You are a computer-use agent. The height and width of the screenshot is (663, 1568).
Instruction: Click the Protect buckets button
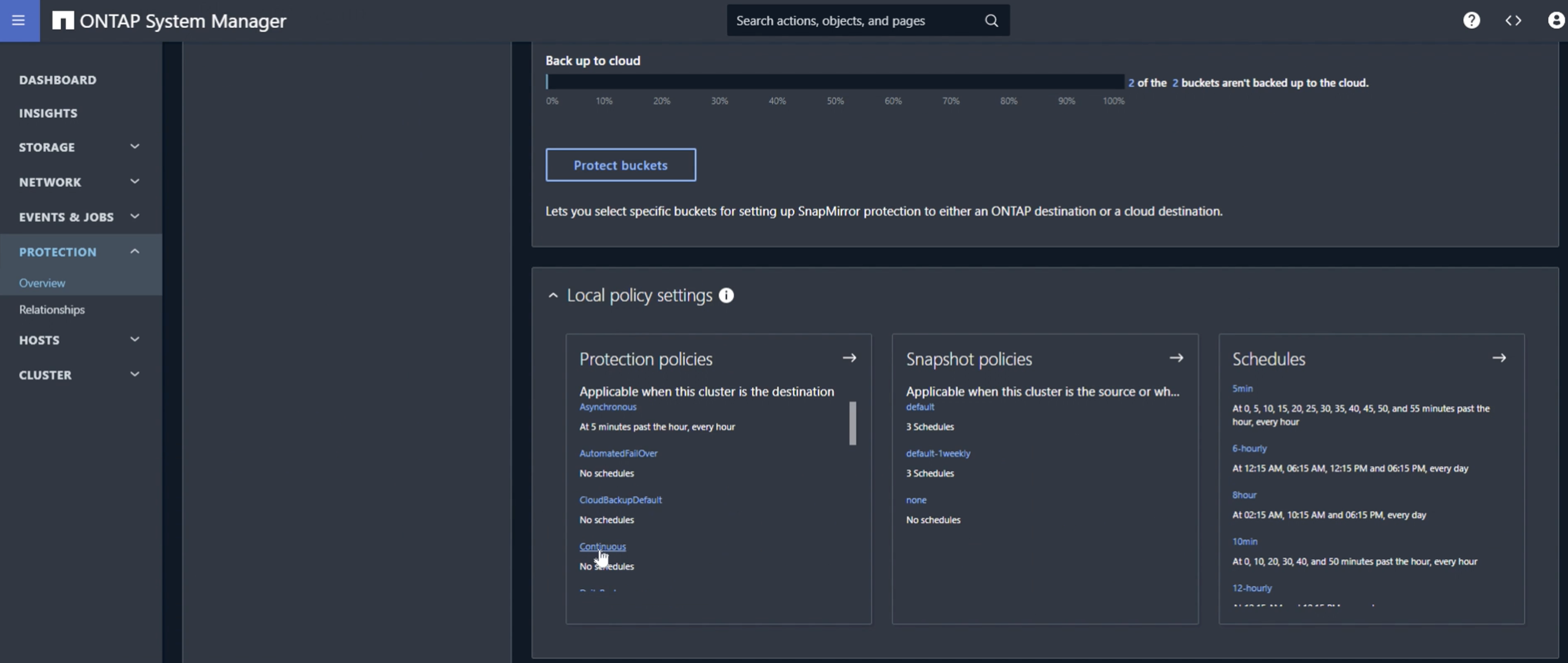(620, 164)
